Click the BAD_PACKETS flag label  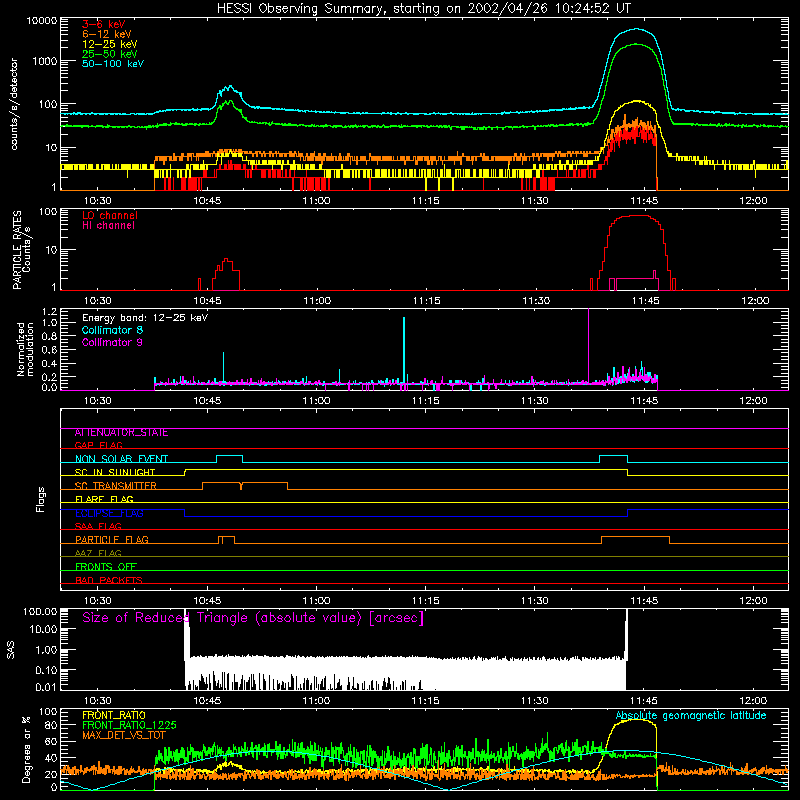click(109, 580)
